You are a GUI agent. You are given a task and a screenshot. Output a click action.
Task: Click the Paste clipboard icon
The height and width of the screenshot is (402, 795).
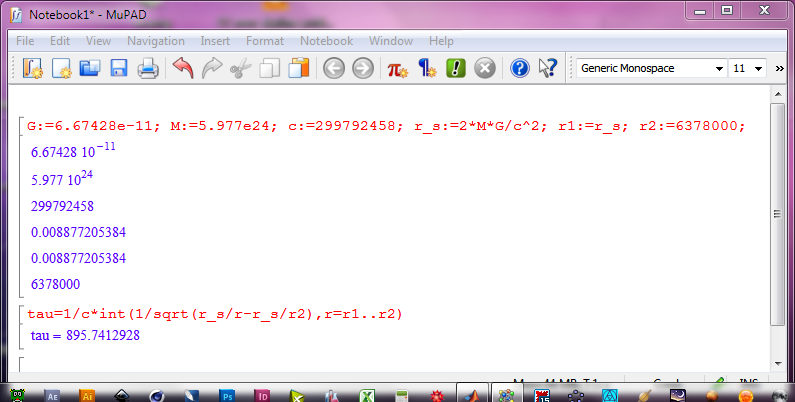click(x=298, y=69)
